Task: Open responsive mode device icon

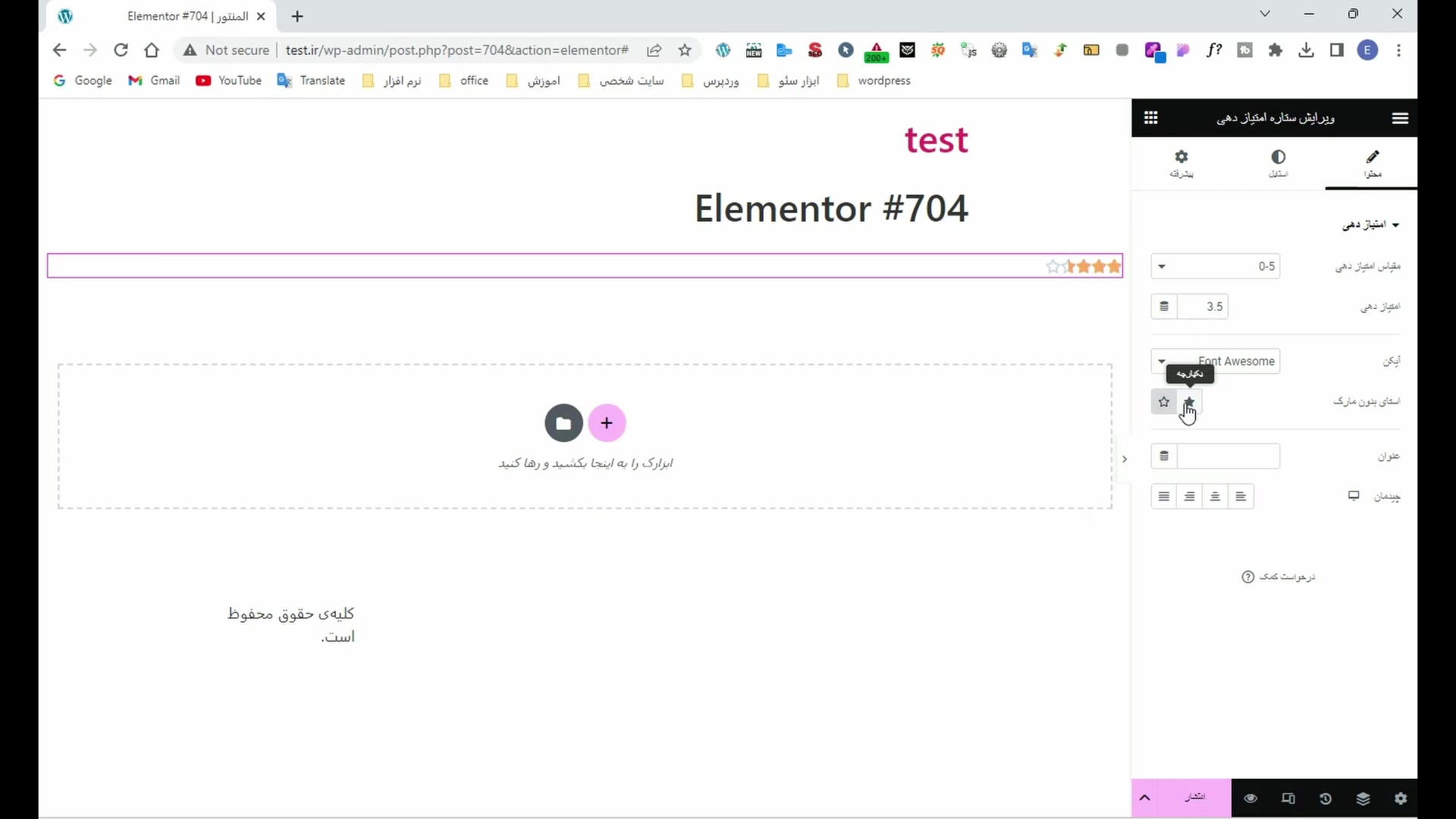Action: click(1288, 799)
